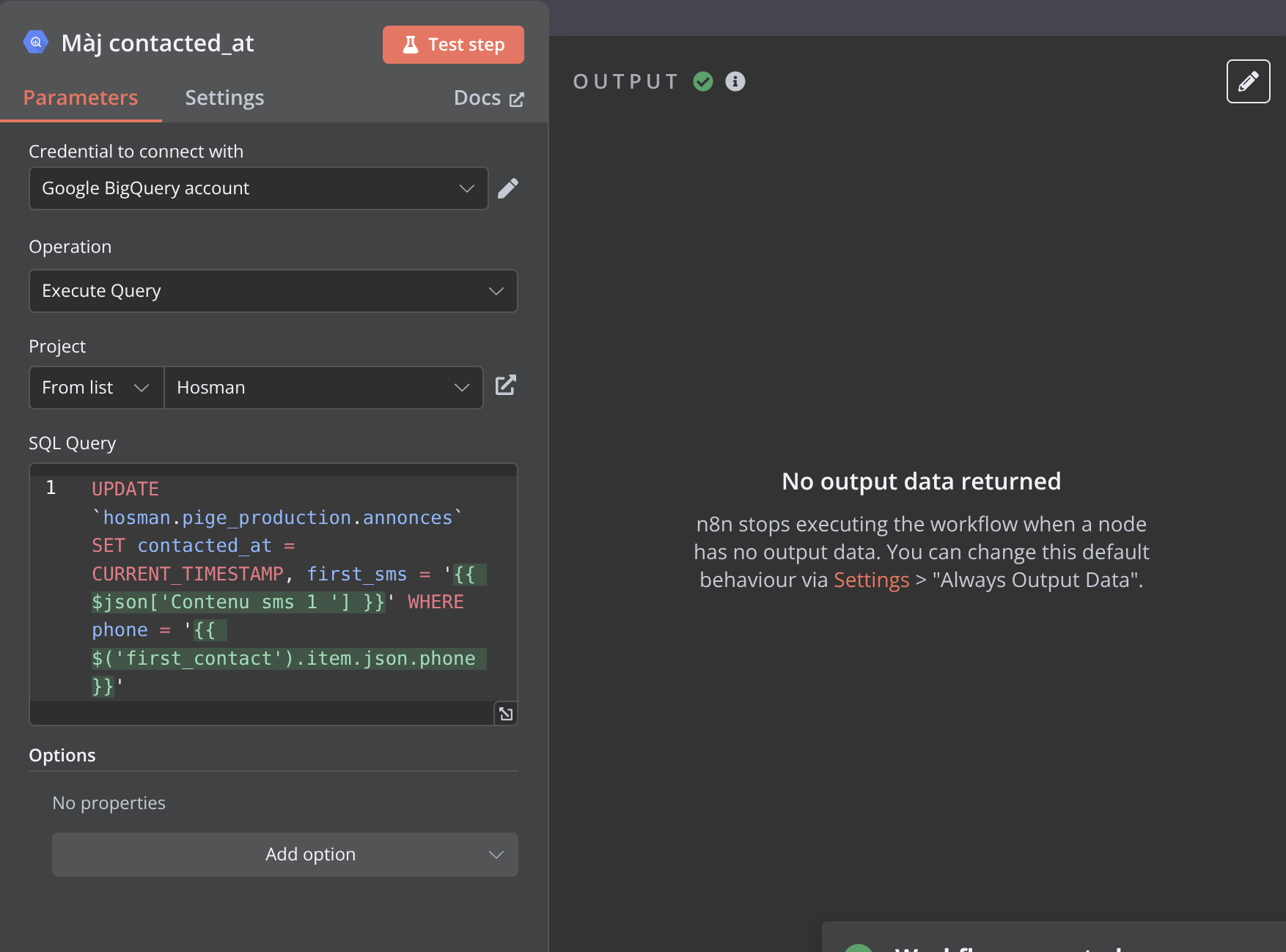Click the external link icon beside Docs
Screen dimensions: 1286x952
tap(517, 100)
